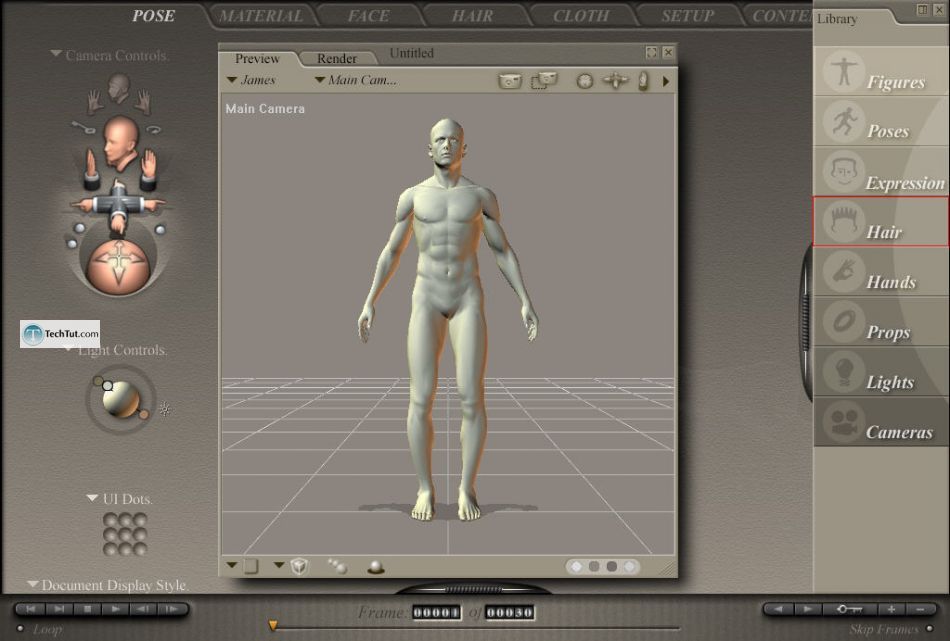Click the scale dot above the trackball left
The width and height of the screenshot is (950, 641).
pyautogui.click(x=79, y=228)
